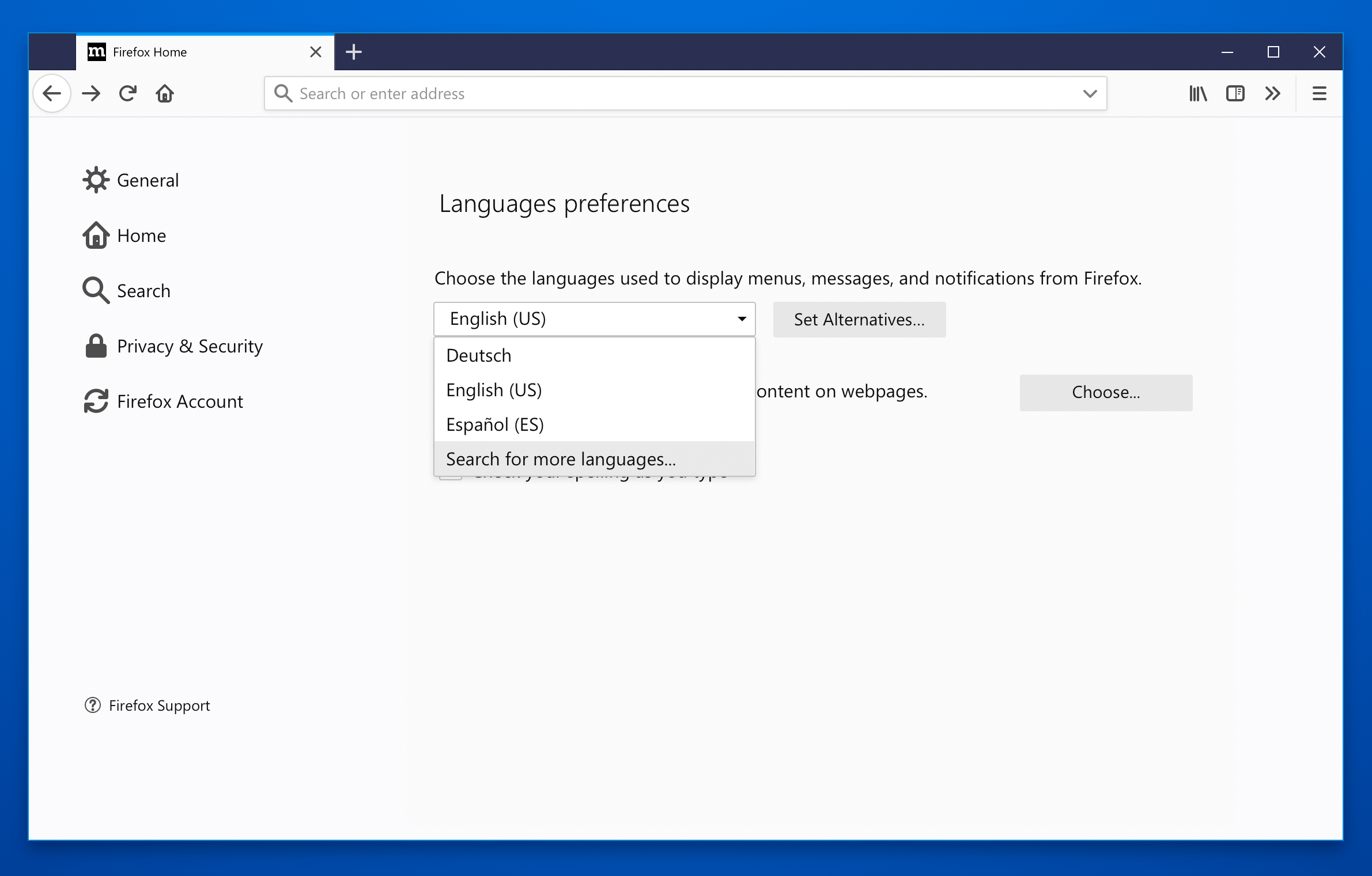Collapse the English (US) language dropdown
The width and height of the screenshot is (1372, 876).
(594, 319)
